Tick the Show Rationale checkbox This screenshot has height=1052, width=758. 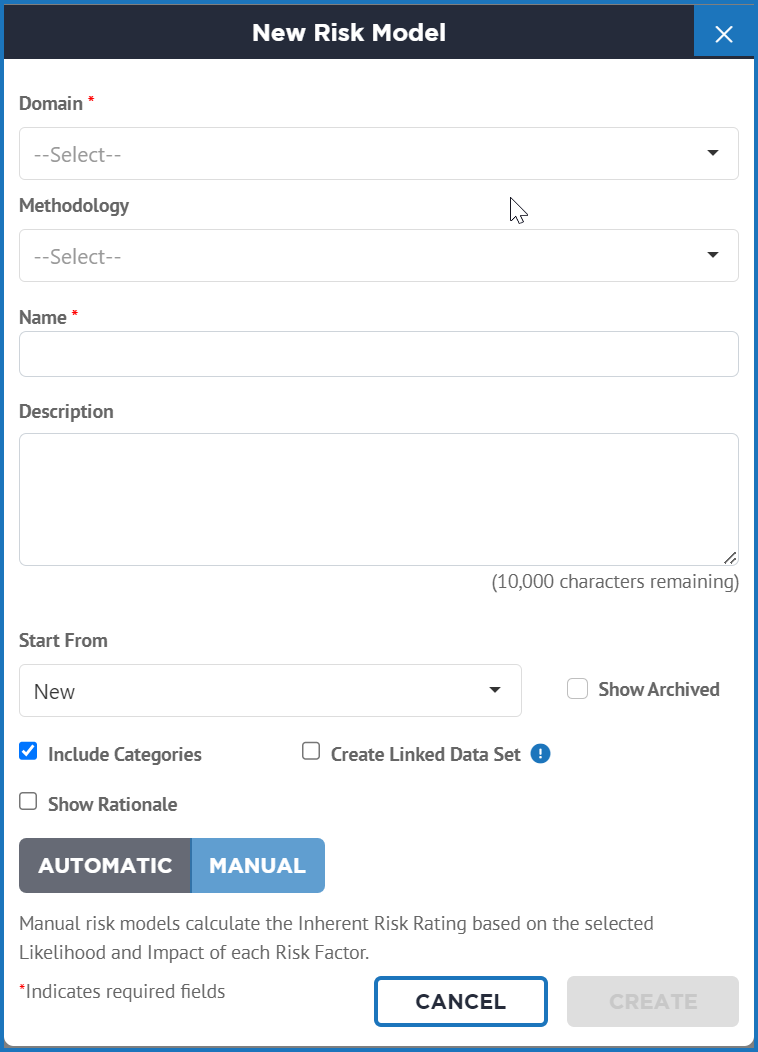click(28, 801)
